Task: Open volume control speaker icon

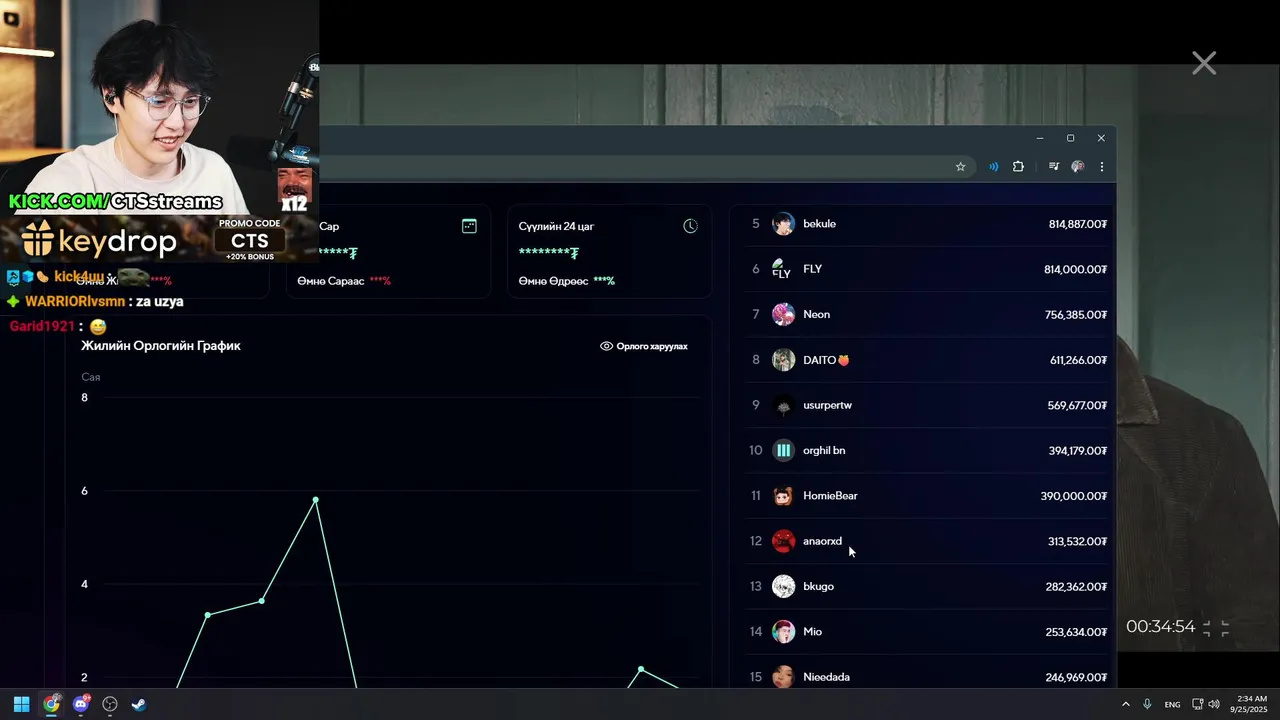Action: (x=1214, y=704)
